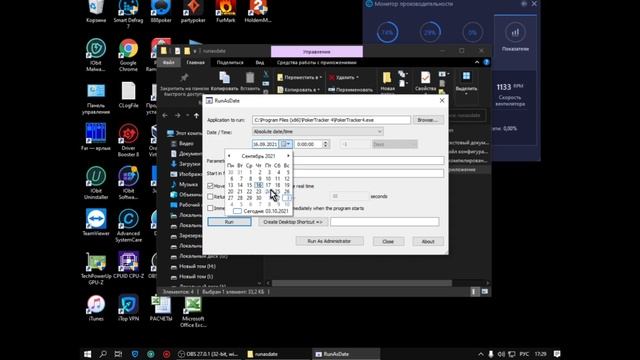640x360 pixels.
Task: Go to next month in calendar
Action: (x=288, y=156)
